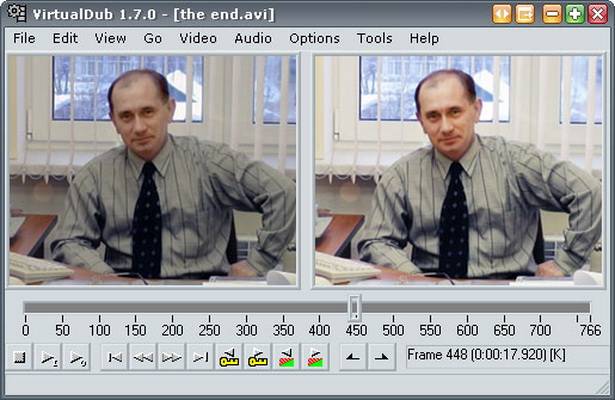
Task: Click the timeline at frame 600
Action: 467,307
